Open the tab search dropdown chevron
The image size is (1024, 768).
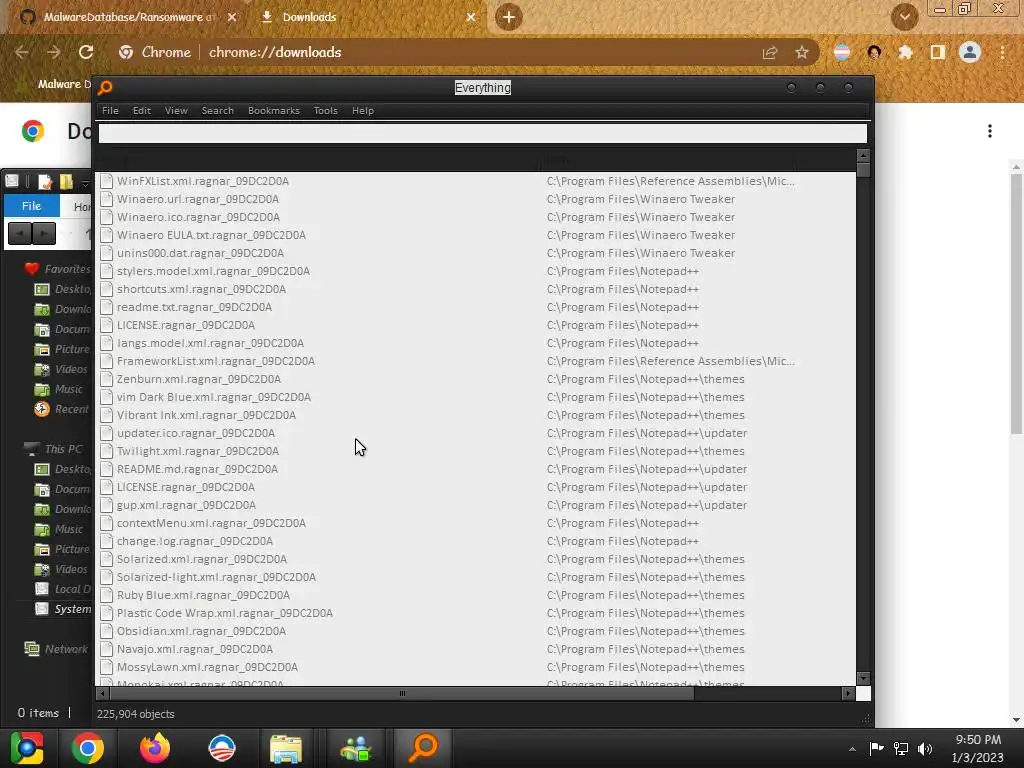point(904,17)
